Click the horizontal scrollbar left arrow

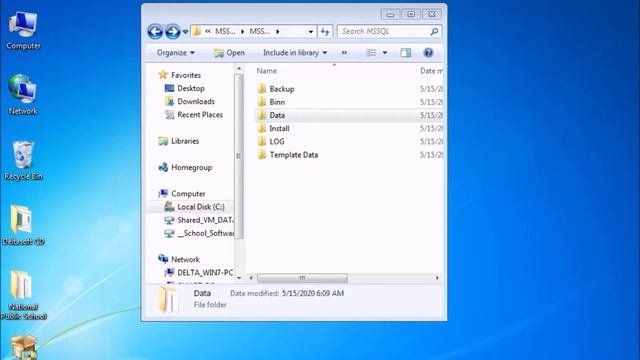(251, 278)
